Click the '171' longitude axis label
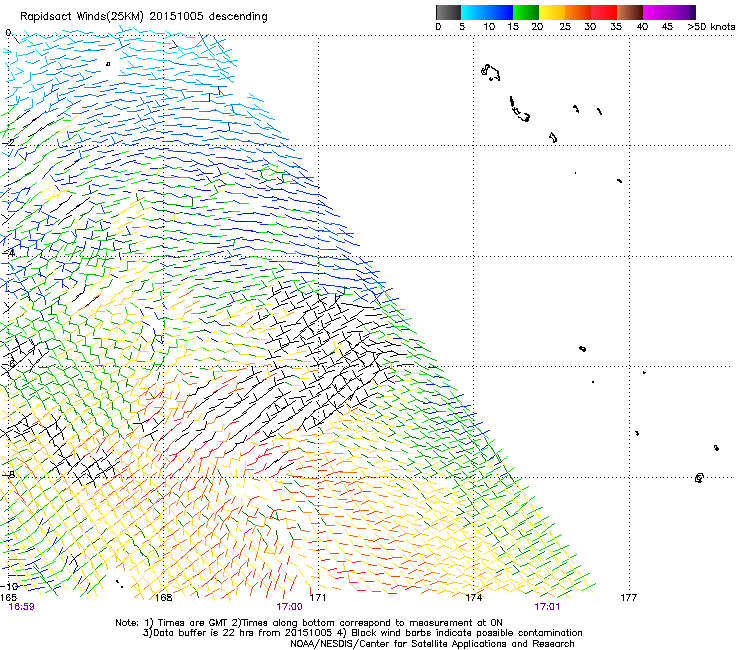Screen dimensions: 740x650 point(318,598)
